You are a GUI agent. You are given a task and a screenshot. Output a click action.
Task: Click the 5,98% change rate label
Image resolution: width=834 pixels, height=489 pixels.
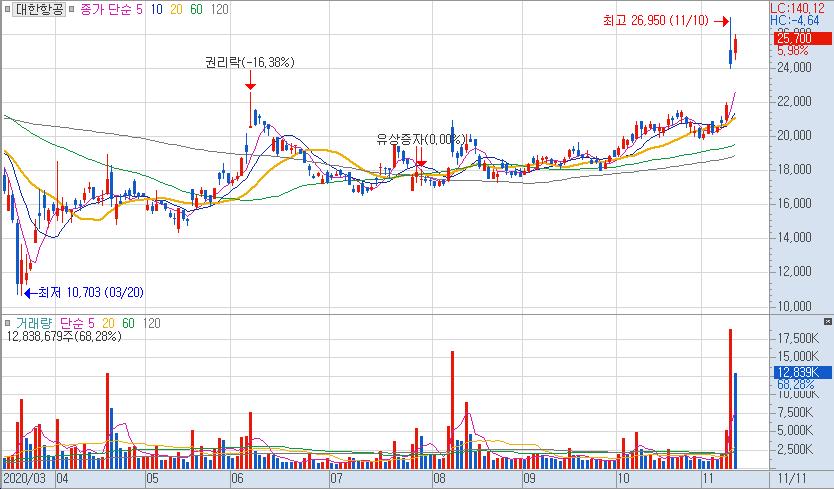pos(793,51)
